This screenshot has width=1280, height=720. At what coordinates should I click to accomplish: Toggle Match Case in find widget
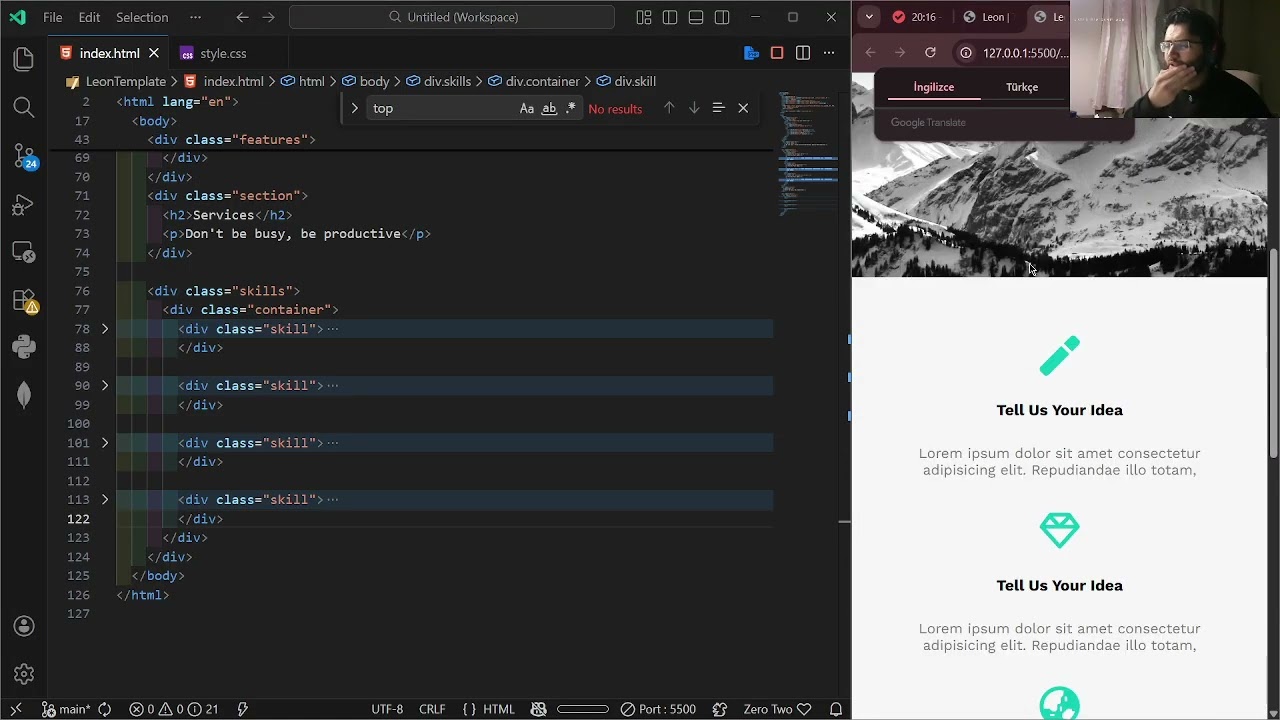tap(527, 108)
